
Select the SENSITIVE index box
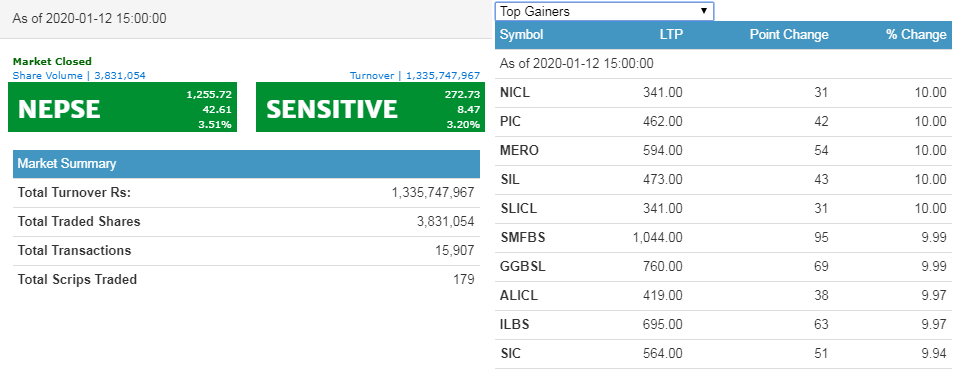[x=370, y=107]
